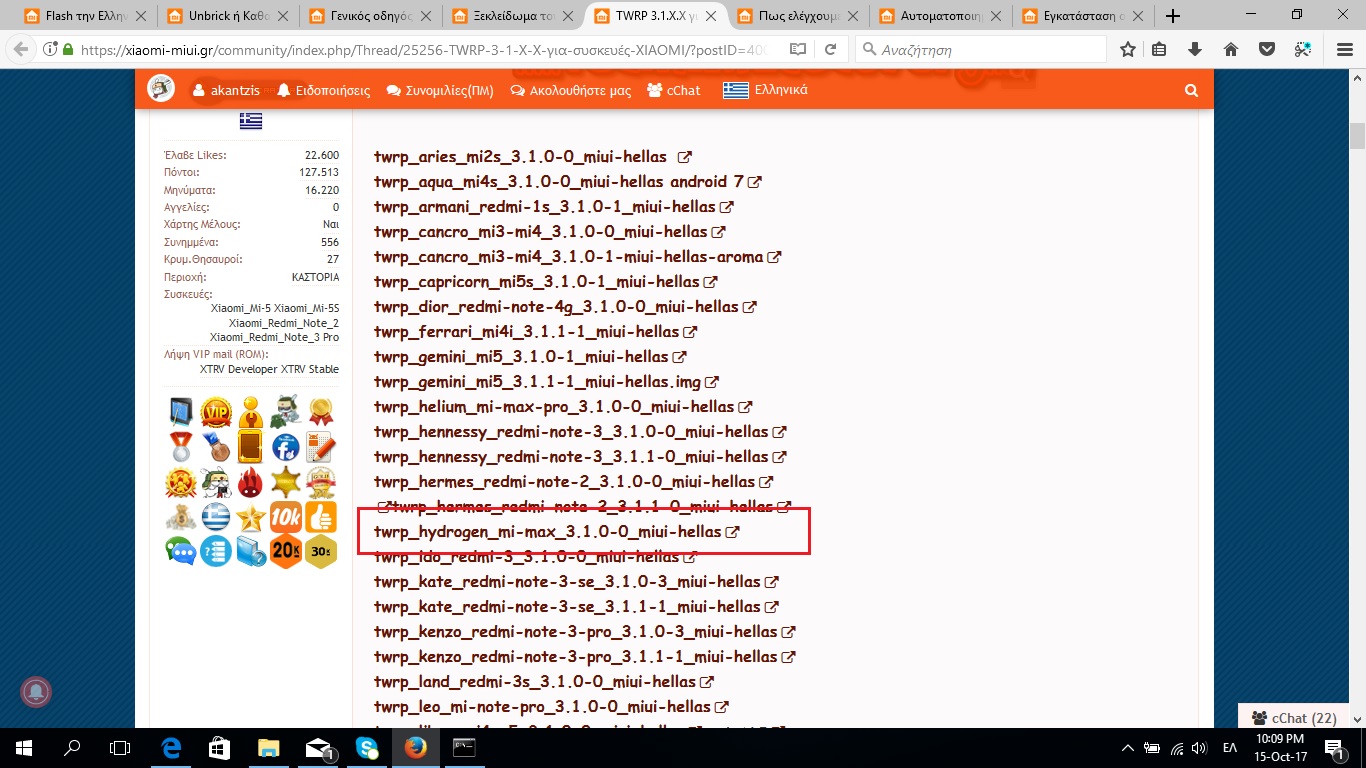Click the round Greek flag badge
This screenshot has width=1366, height=768.
pos(216,516)
